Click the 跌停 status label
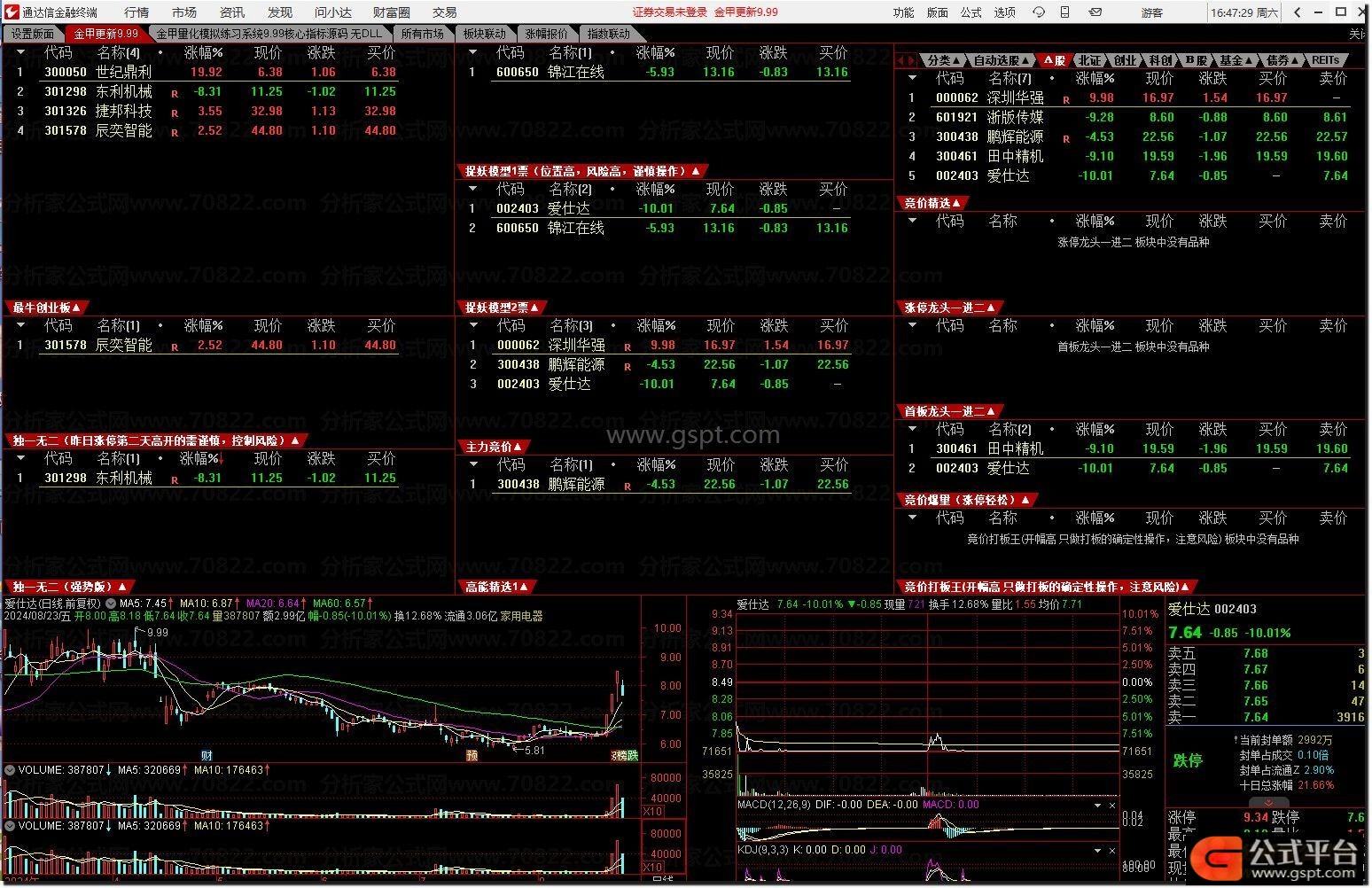Image resolution: width=1372 pixels, height=888 pixels. click(1188, 760)
